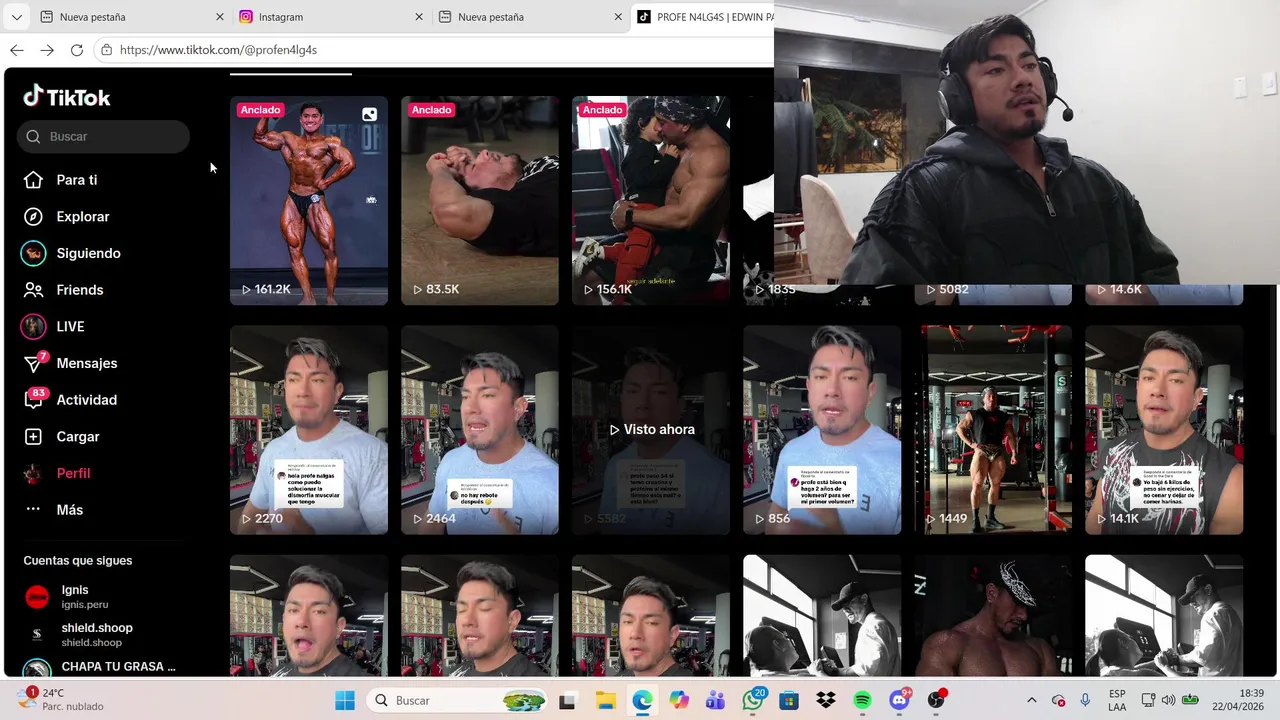Open Dropbox from taskbar
Screen dimensions: 1280x720
826,701
